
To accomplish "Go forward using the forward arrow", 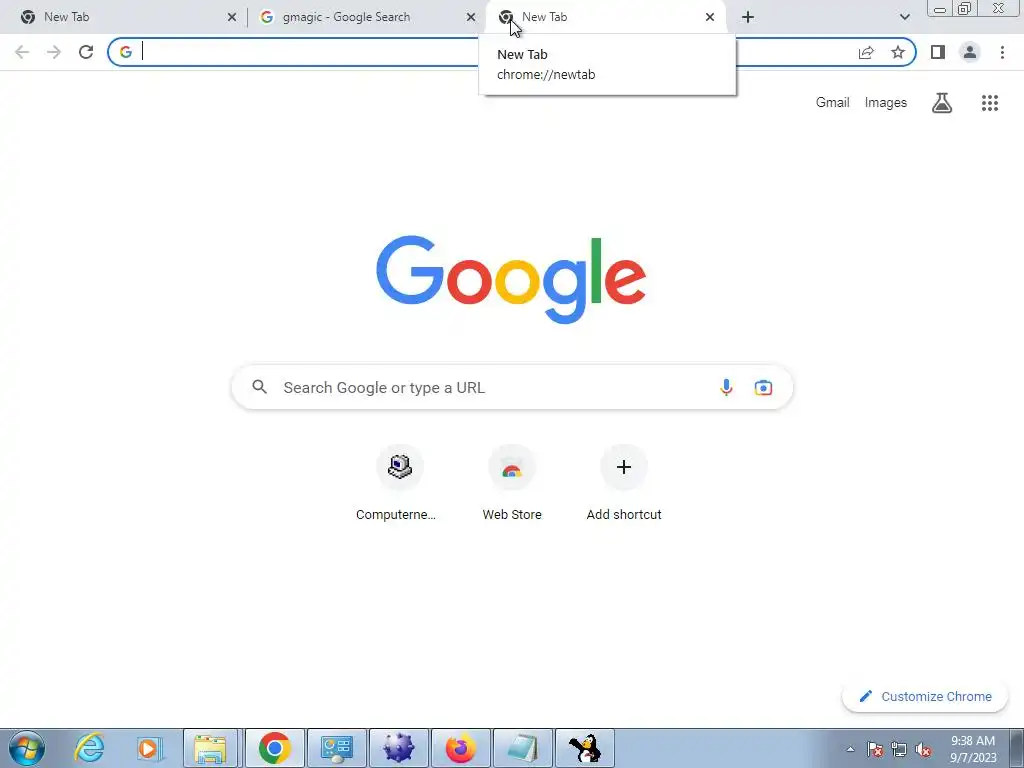I will pos(54,52).
